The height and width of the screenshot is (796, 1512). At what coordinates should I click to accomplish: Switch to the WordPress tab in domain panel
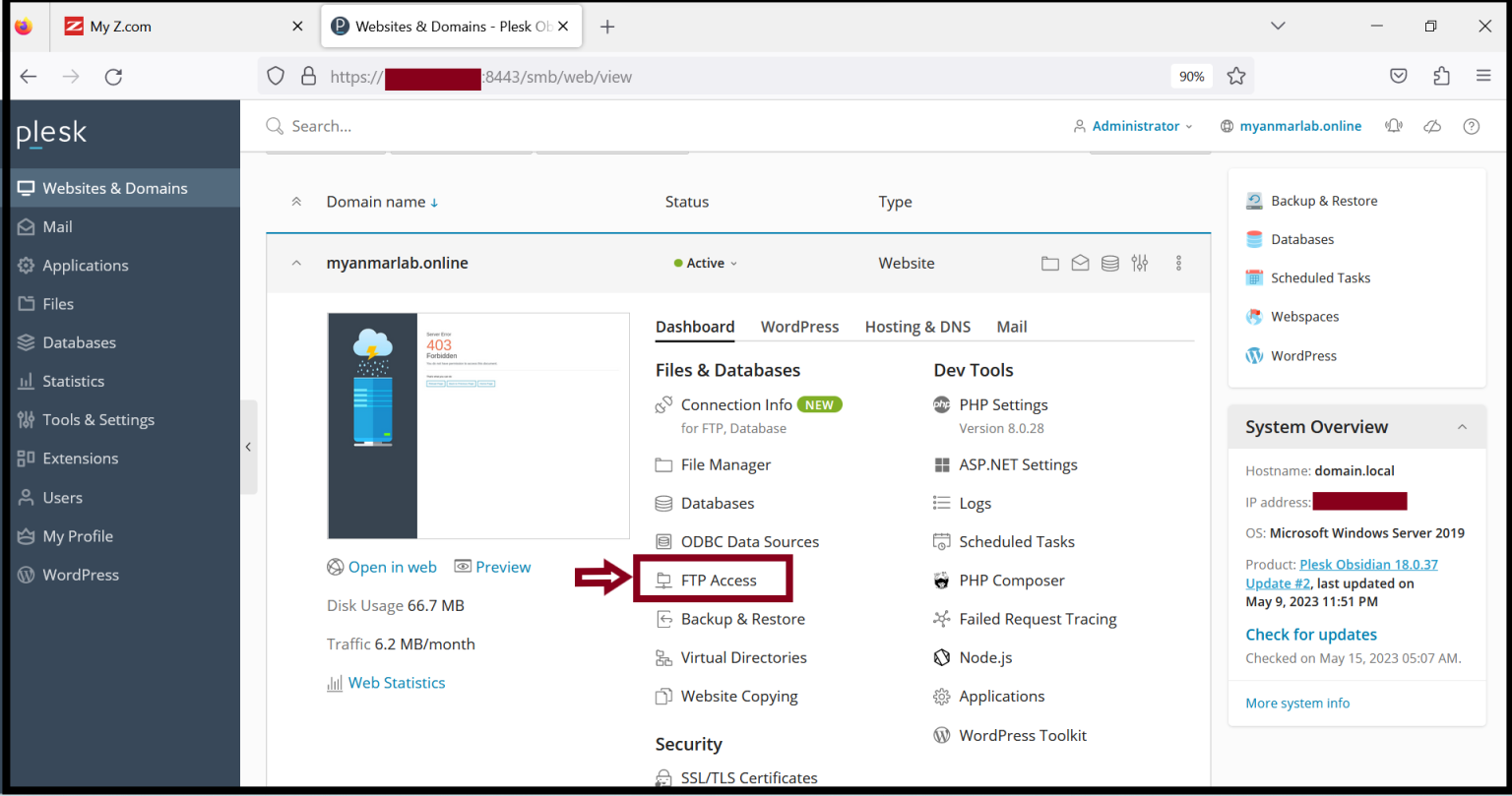[799, 327]
